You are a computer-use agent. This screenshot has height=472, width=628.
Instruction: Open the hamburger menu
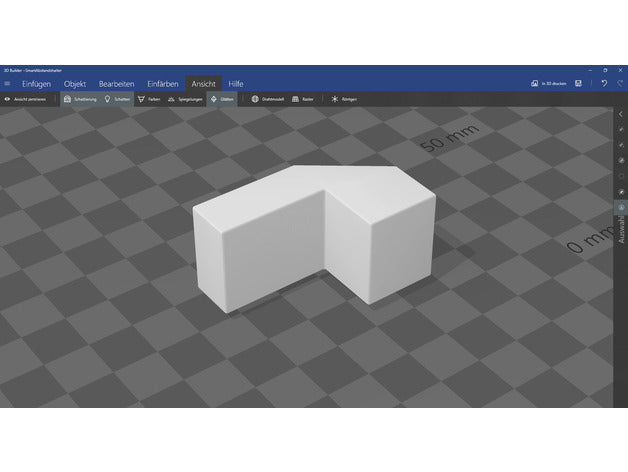(7, 84)
